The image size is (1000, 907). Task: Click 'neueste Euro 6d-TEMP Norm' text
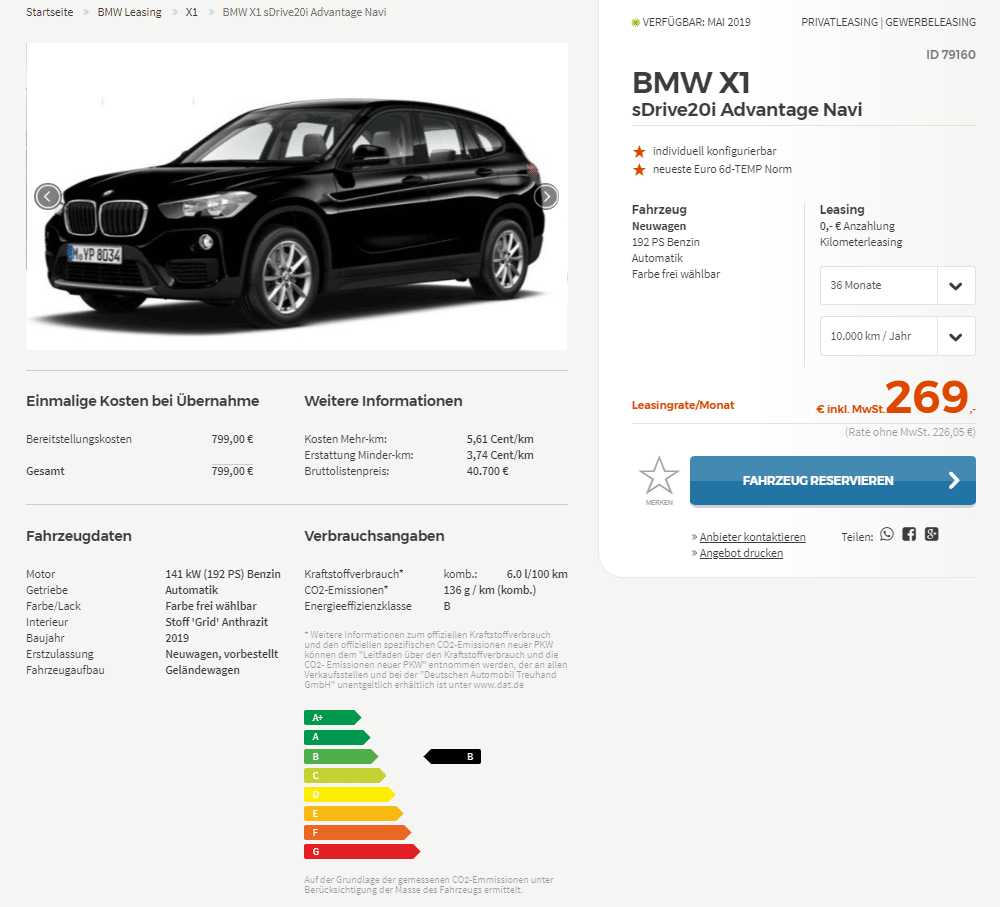click(722, 169)
